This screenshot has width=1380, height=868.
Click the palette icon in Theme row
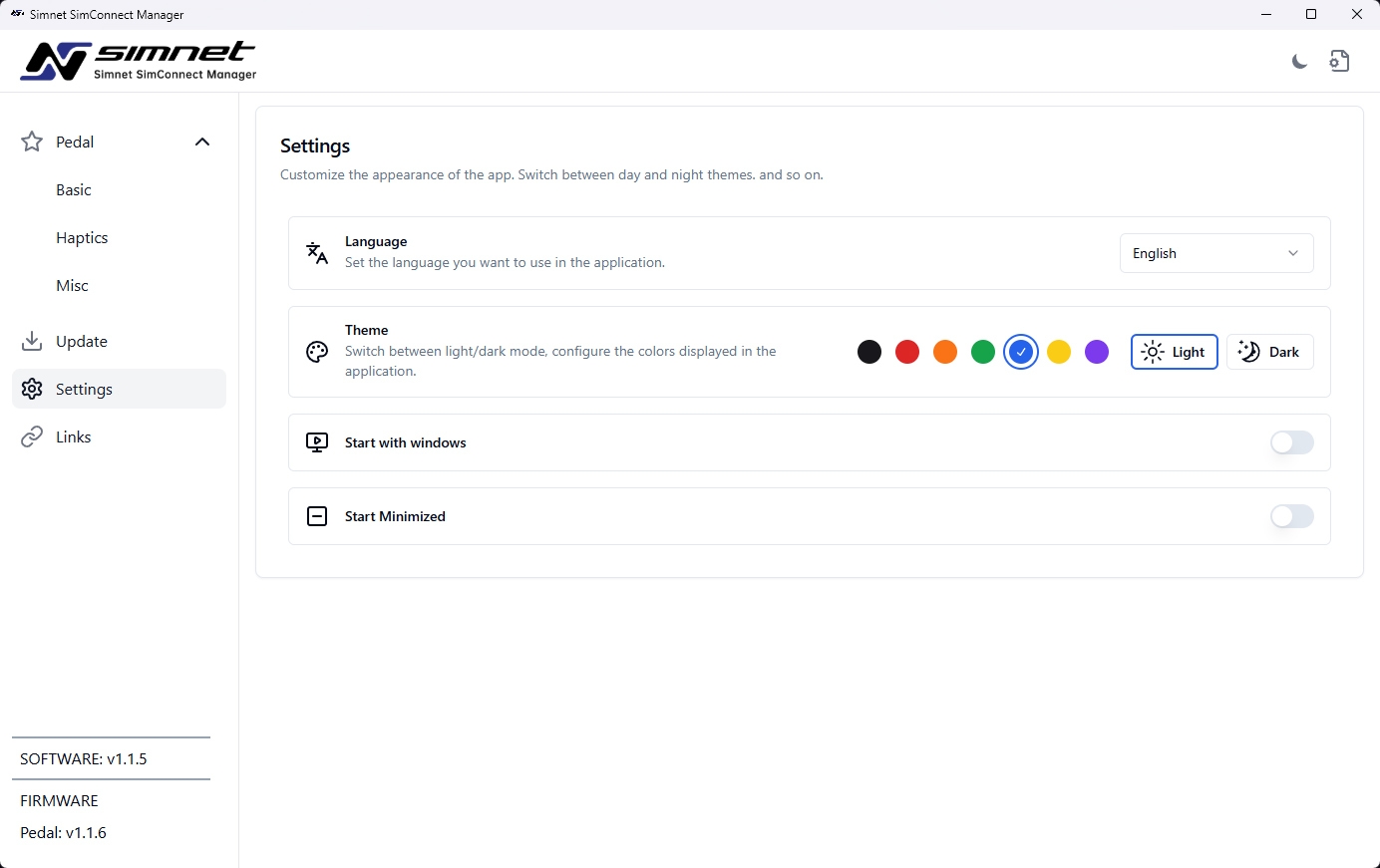pyautogui.click(x=317, y=352)
